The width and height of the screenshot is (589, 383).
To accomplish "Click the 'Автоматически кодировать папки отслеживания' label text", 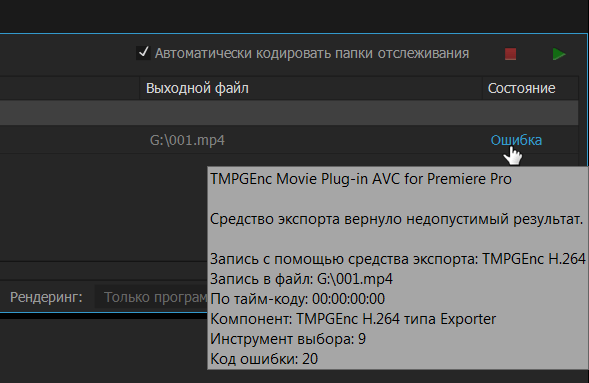I will [x=312, y=53].
